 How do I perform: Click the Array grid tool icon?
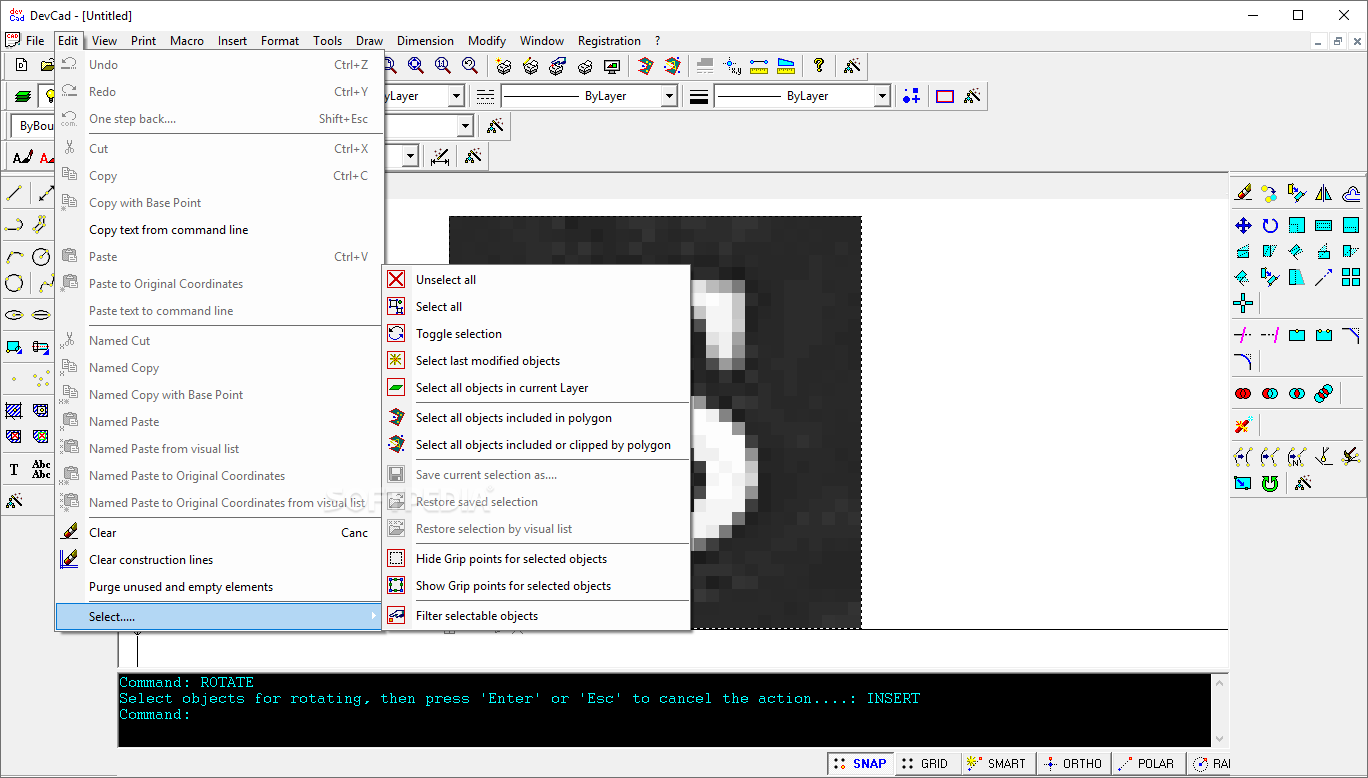coord(1351,277)
